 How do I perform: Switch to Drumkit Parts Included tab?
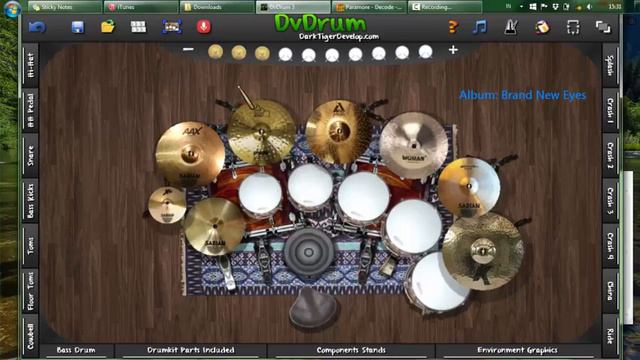click(191, 350)
